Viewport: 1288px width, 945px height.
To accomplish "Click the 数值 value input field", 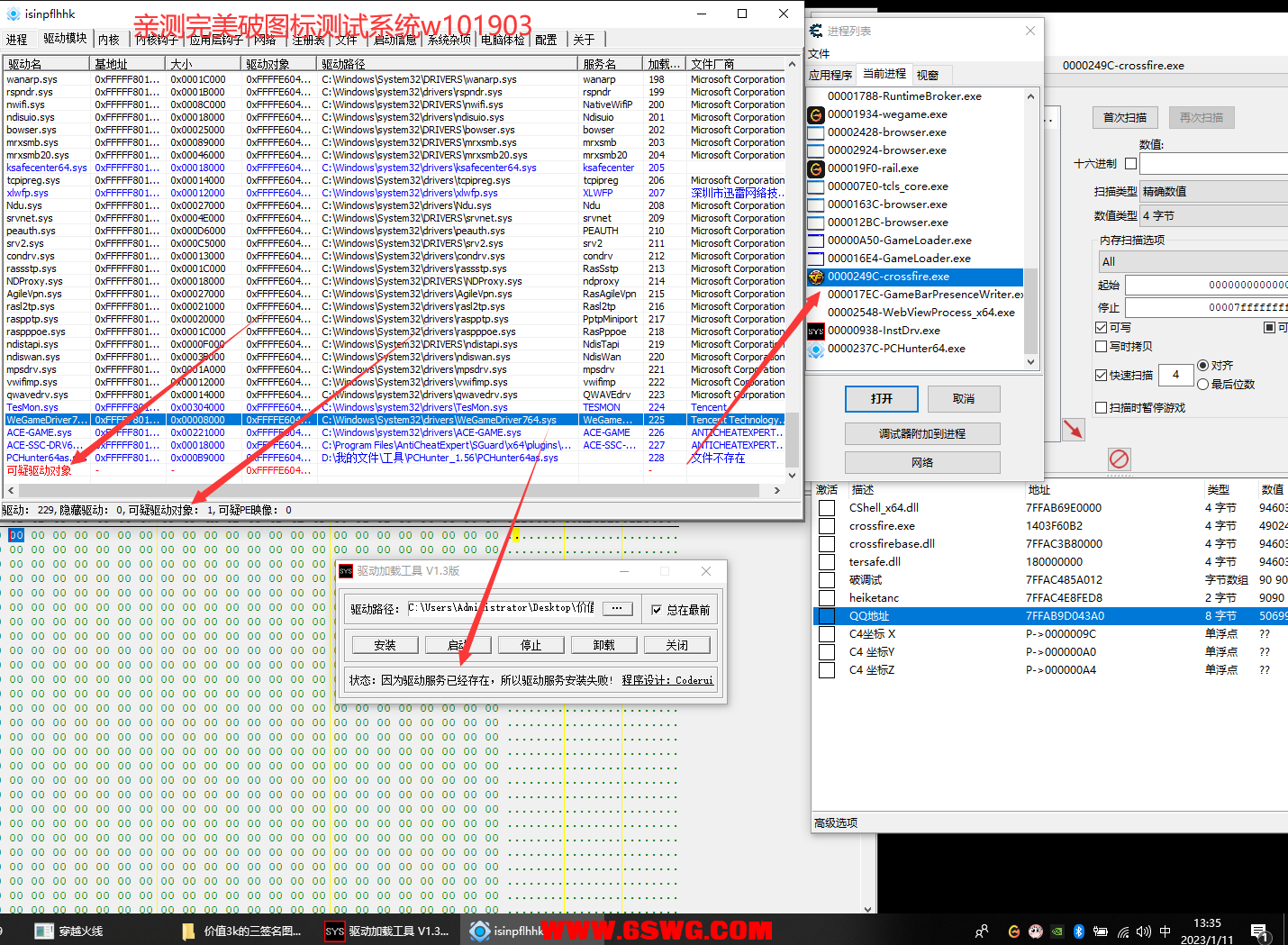I will coord(1213,164).
